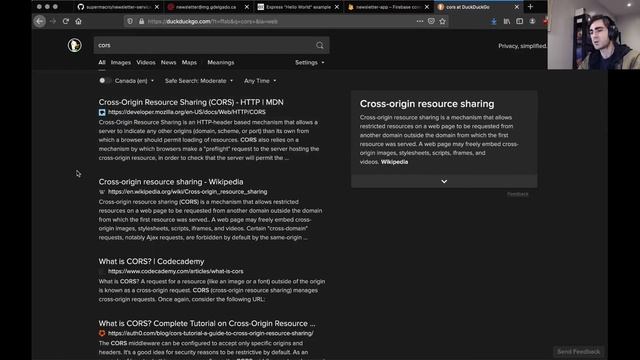The width and height of the screenshot is (640, 360).
Task: Open Safe Search: Moderate dropdown
Action: 199,81
